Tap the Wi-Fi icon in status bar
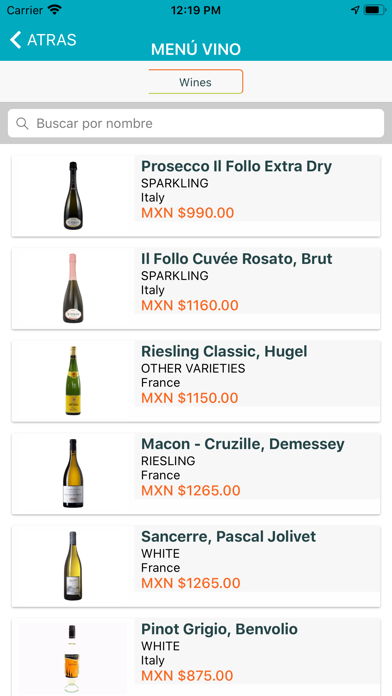 click(55, 10)
